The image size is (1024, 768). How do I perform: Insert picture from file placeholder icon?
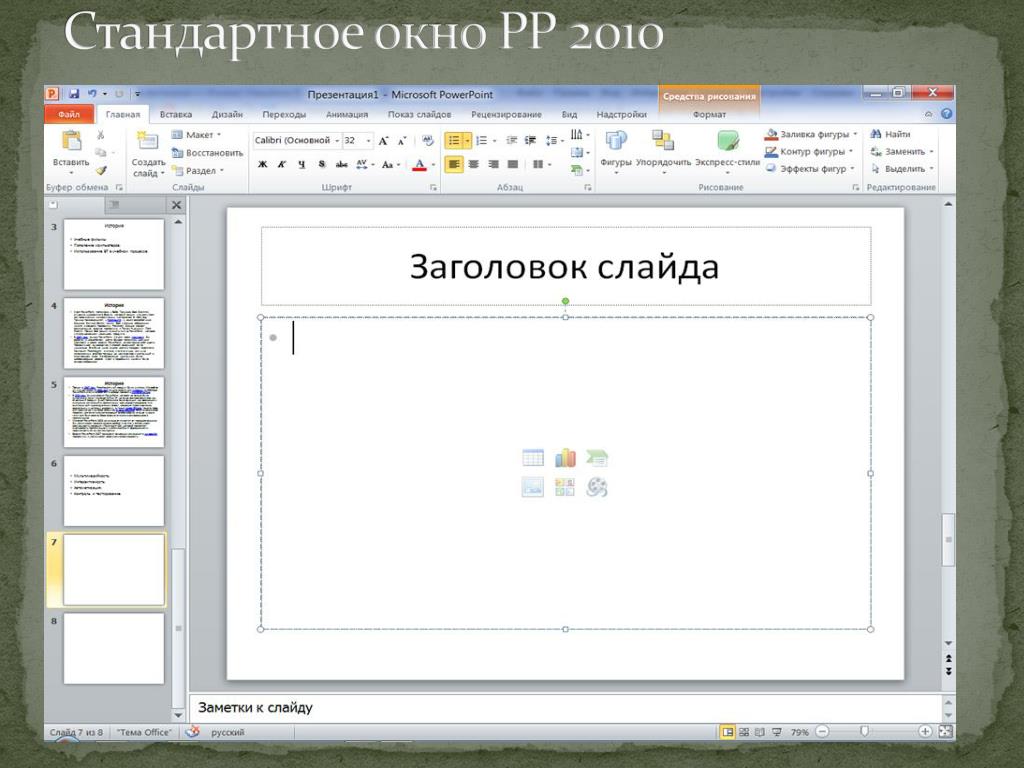coord(533,487)
